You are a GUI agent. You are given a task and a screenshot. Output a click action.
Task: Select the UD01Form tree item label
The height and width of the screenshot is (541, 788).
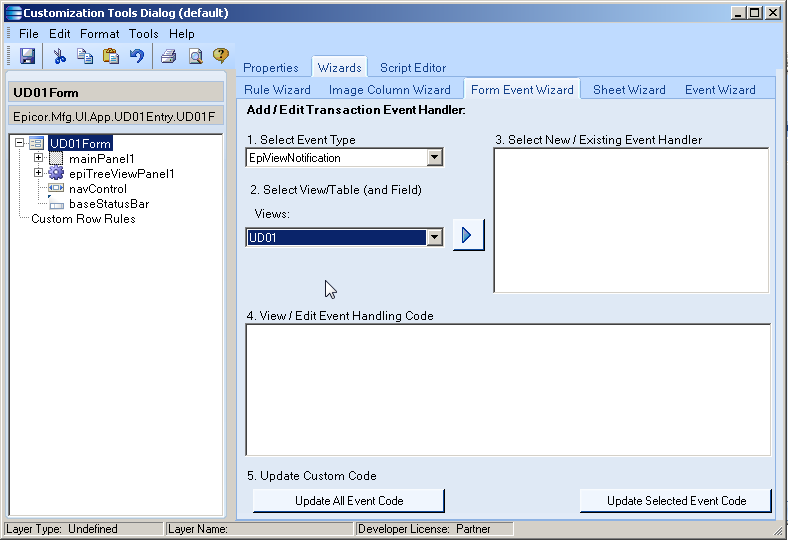(80, 144)
